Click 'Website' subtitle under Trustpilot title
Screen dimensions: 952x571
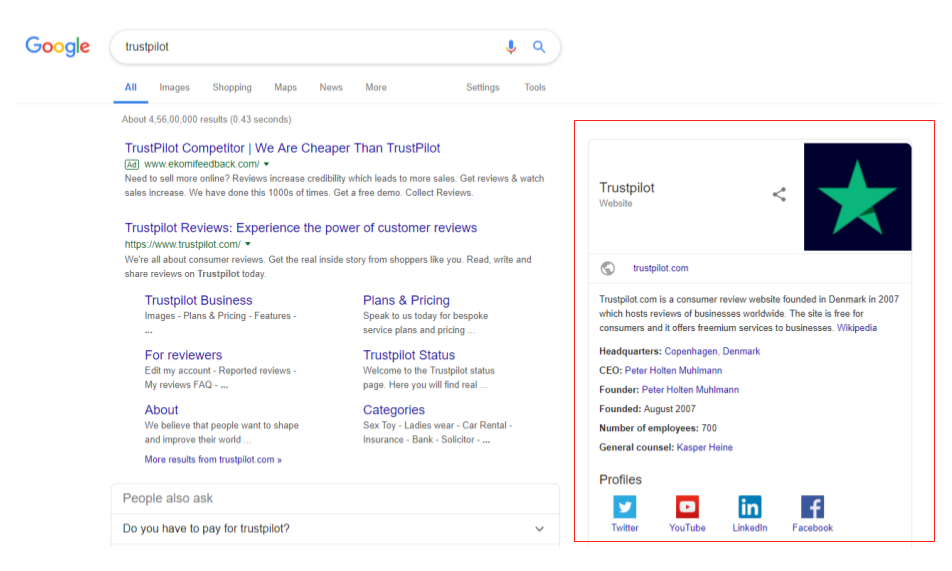(616, 203)
